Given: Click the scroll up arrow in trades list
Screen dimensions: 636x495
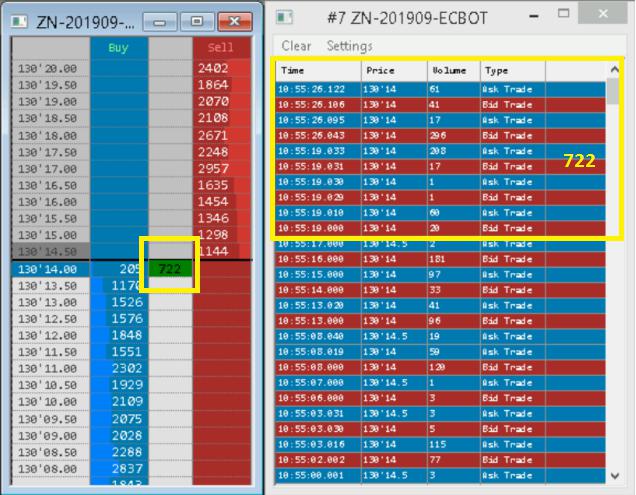Looking at the screenshot, I should click(x=615, y=70).
